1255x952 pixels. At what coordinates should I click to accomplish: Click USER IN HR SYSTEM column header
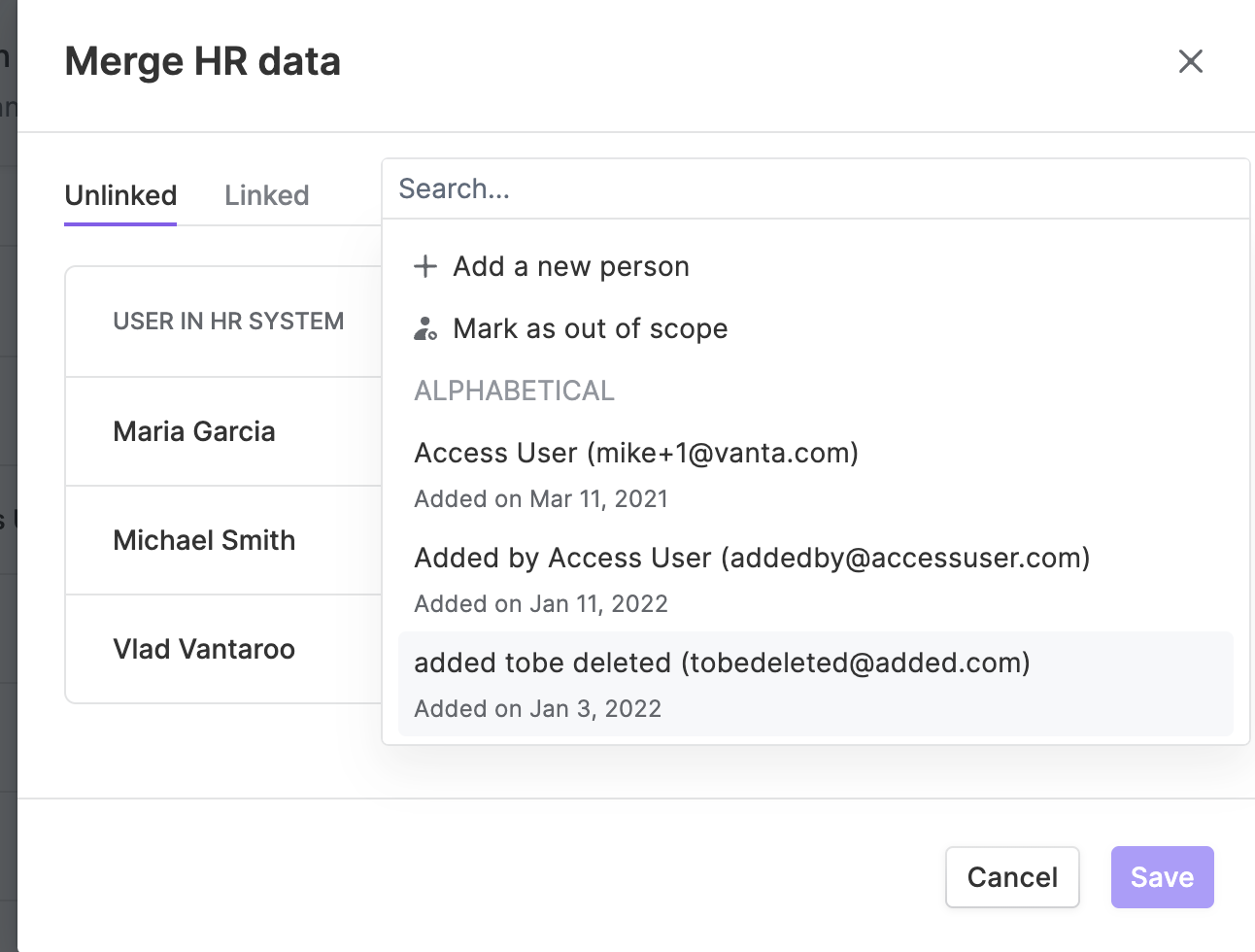point(228,322)
